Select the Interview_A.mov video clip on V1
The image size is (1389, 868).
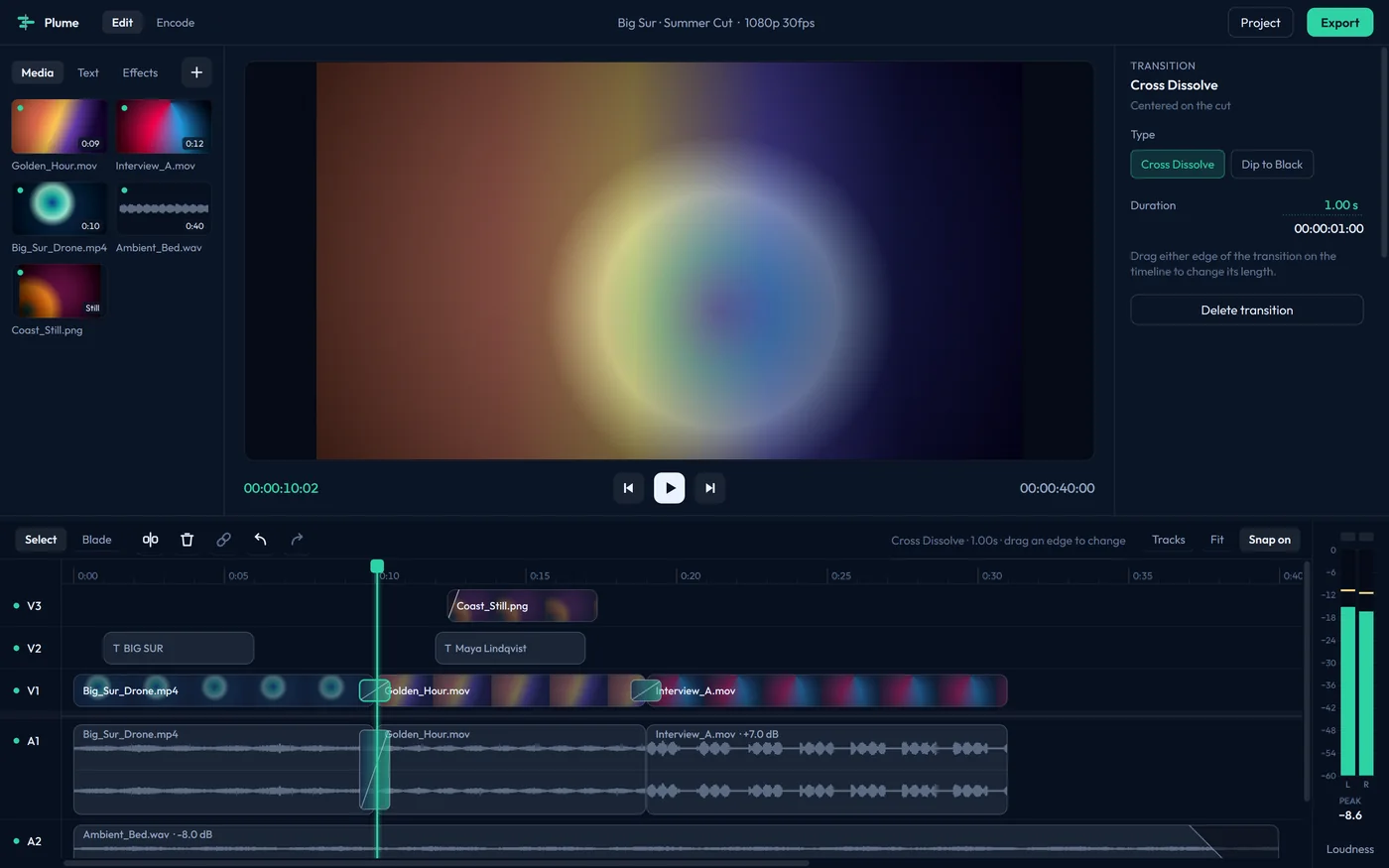[826, 690]
